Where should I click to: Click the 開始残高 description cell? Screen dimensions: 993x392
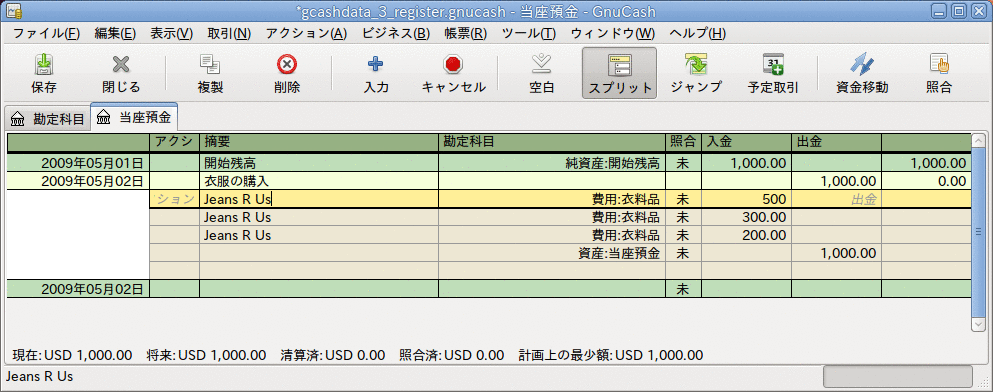[x=319, y=163]
